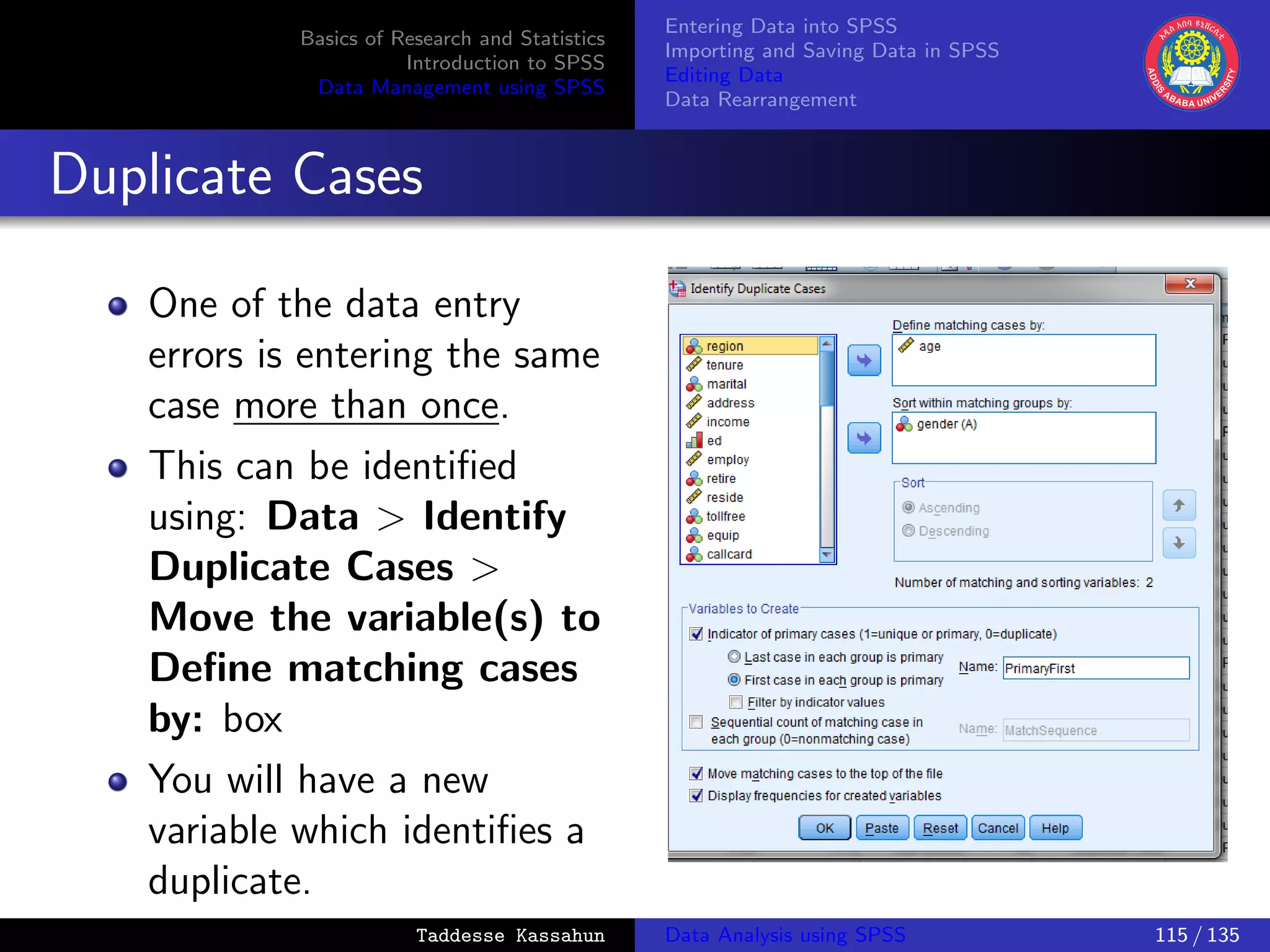Select the address scale variable icon
Image resolution: width=1270 pixels, height=952 pixels.
693,403
